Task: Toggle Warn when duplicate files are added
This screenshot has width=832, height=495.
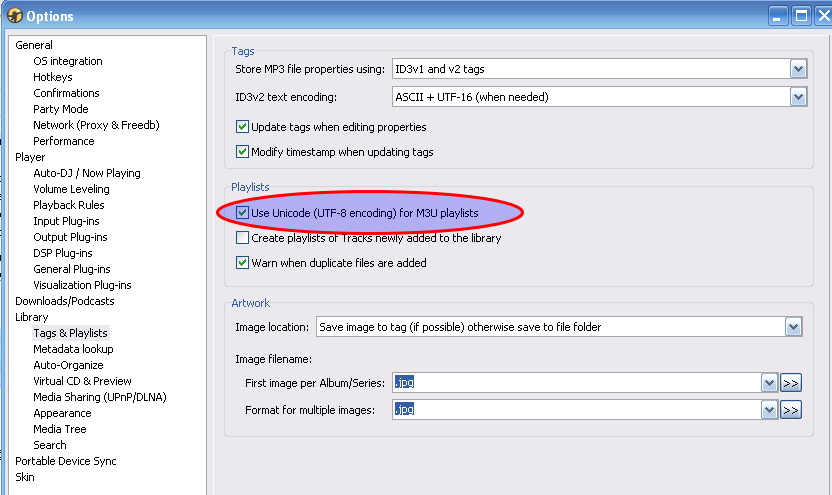Action: [x=242, y=263]
